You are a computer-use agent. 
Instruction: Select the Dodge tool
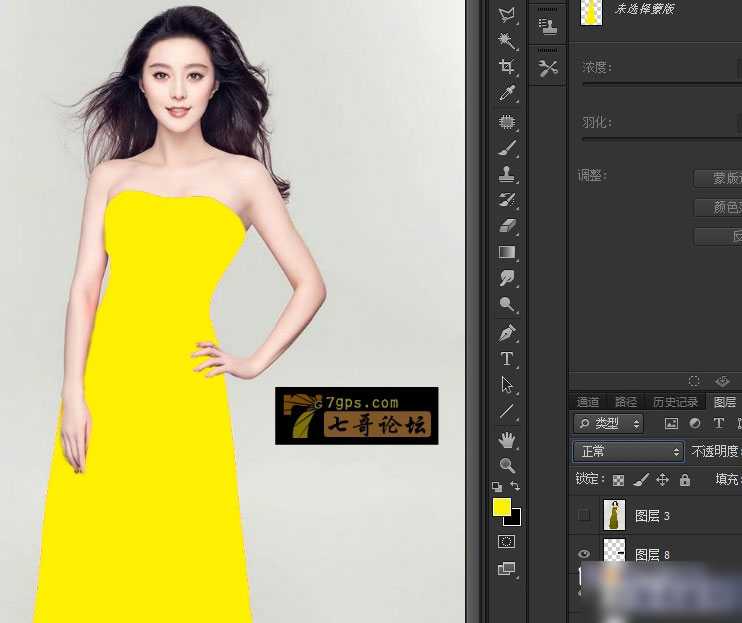pos(507,304)
